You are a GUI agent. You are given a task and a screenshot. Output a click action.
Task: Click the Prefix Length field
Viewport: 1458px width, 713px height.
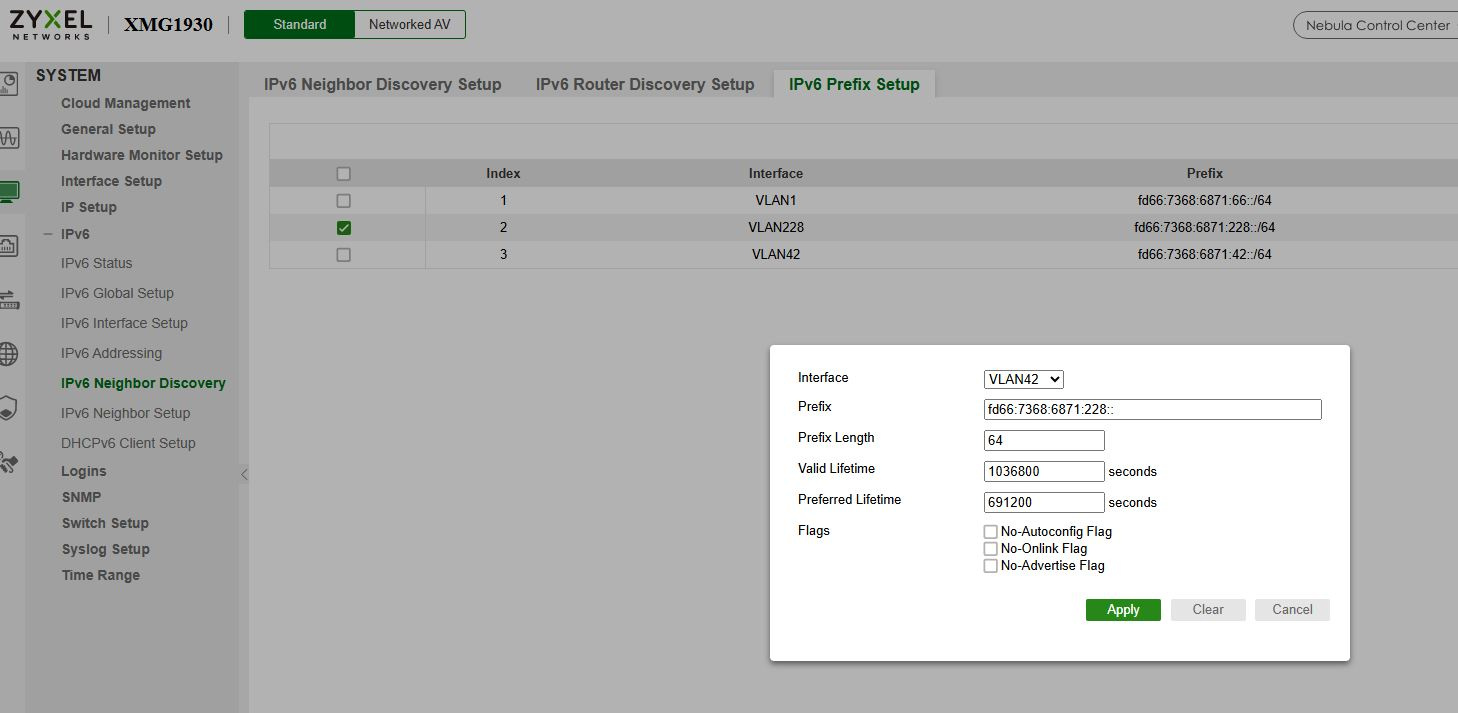click(1044, 440)
